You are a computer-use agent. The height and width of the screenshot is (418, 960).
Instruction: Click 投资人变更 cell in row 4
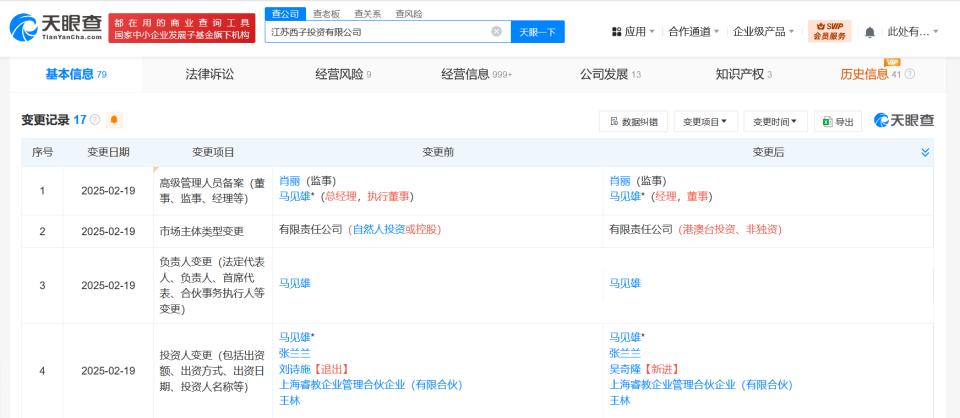tap(212, 371)
